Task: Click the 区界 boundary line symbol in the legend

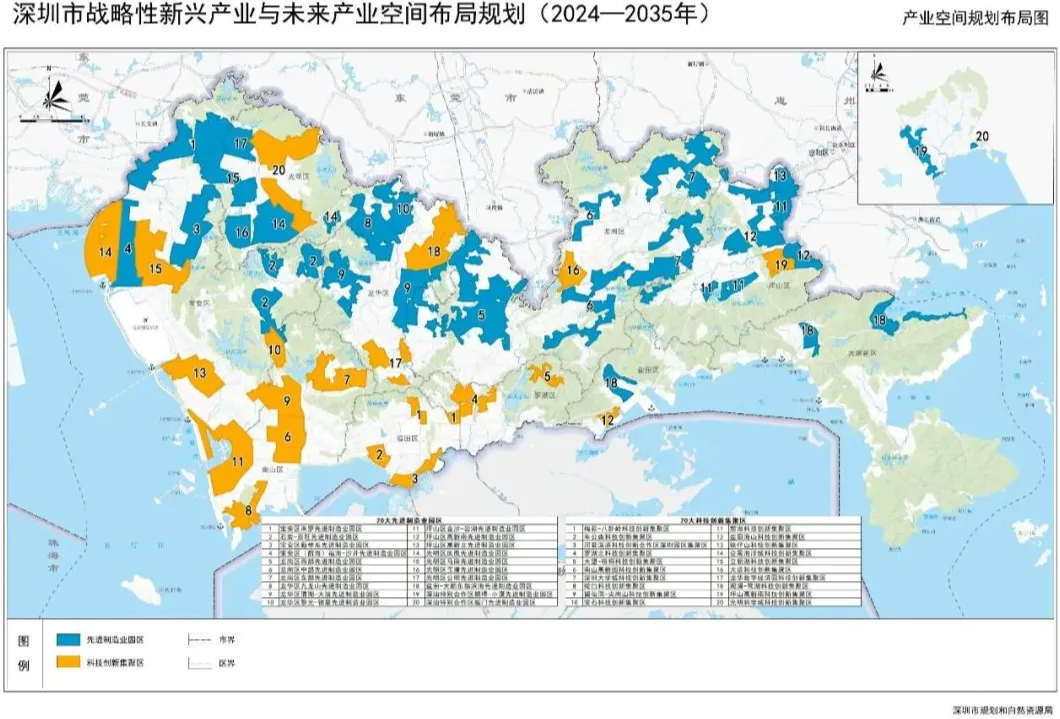Action: pyautogui.click(x=200, y=663)
